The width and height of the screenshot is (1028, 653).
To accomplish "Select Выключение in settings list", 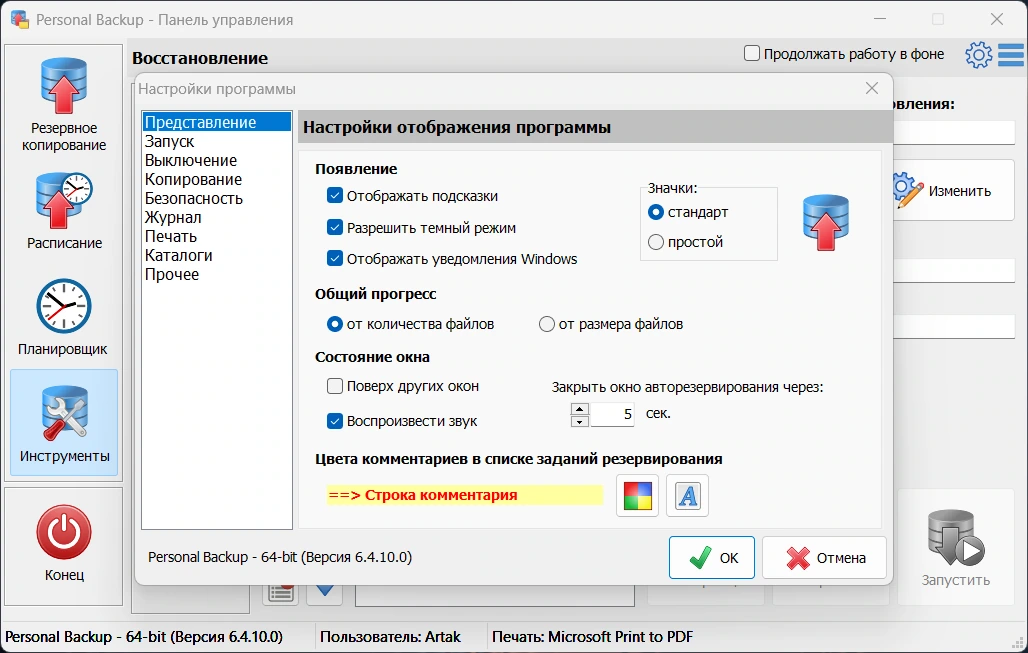I will [x=216, y=160].
